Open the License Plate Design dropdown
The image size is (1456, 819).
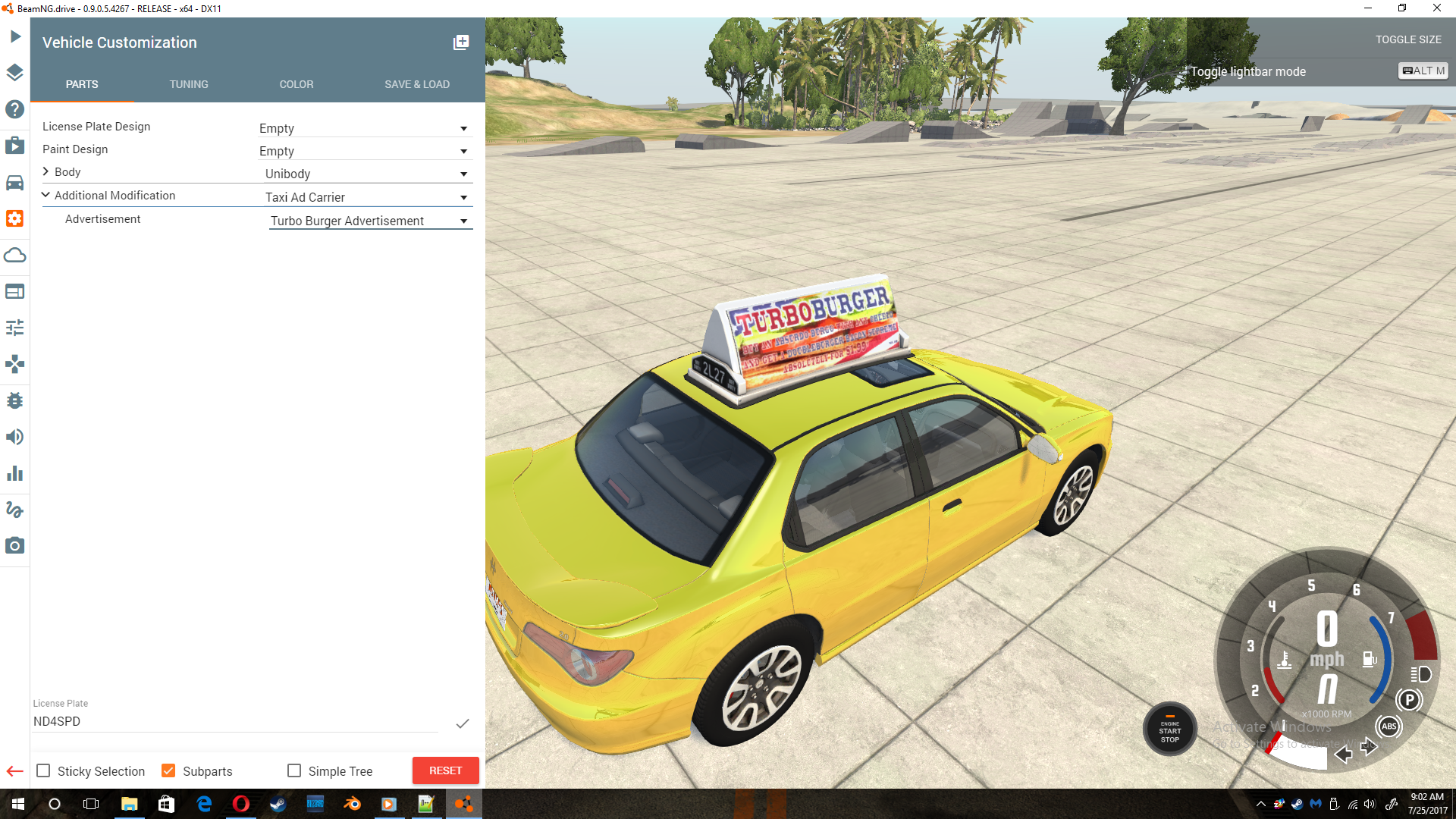point(365,128)
